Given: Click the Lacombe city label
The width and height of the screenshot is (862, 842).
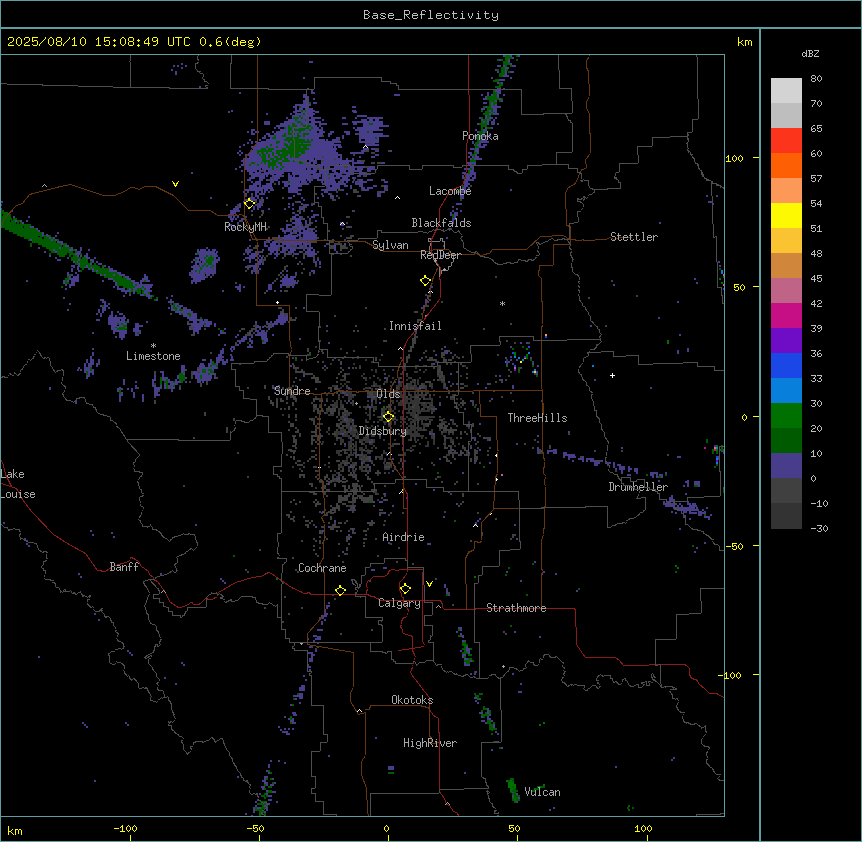Looking at the screenshot, I should point(450,191).
